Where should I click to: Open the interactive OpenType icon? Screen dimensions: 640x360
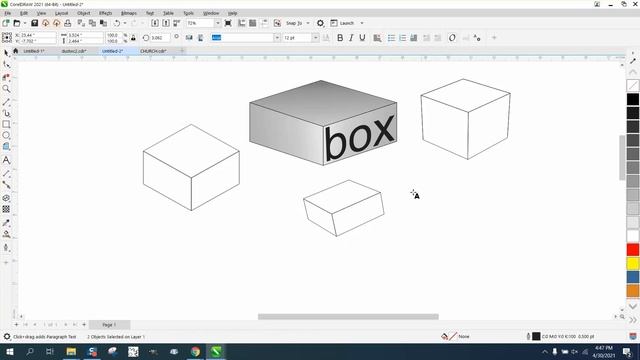coord(452,38)
